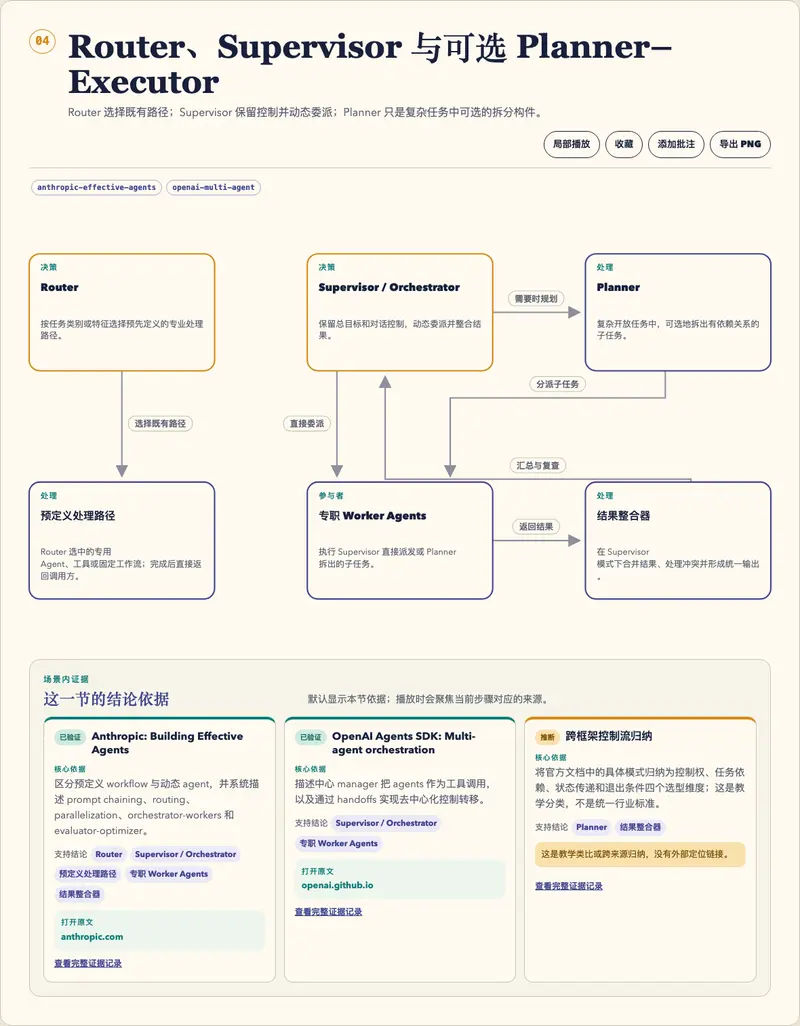Image resolution: width=800 pixels, height=1026 pixels.
Task: Select the anthropic-effective-agents tag
Action: tap(96, 187)
